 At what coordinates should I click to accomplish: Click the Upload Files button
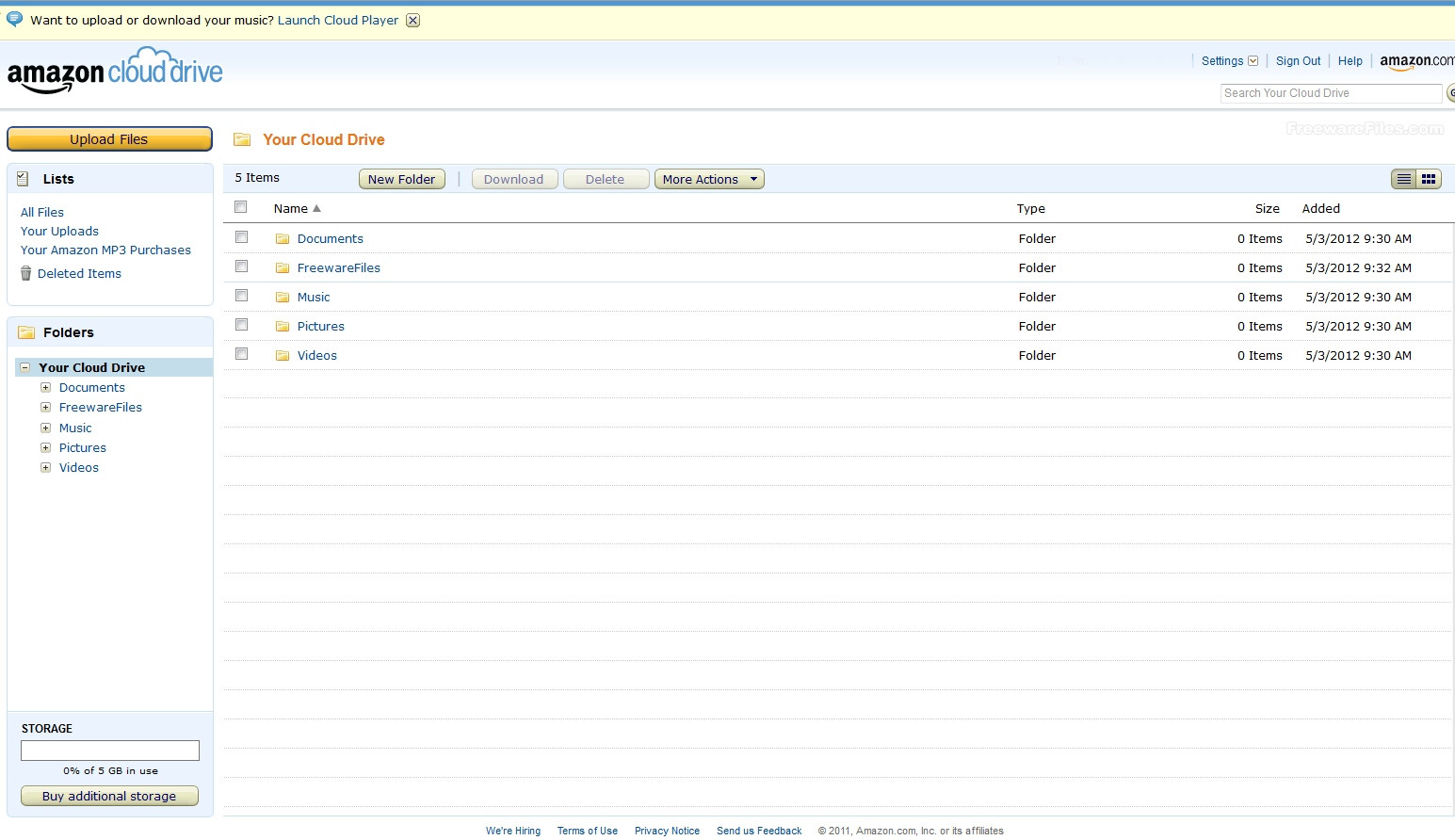tap(109, 139)
